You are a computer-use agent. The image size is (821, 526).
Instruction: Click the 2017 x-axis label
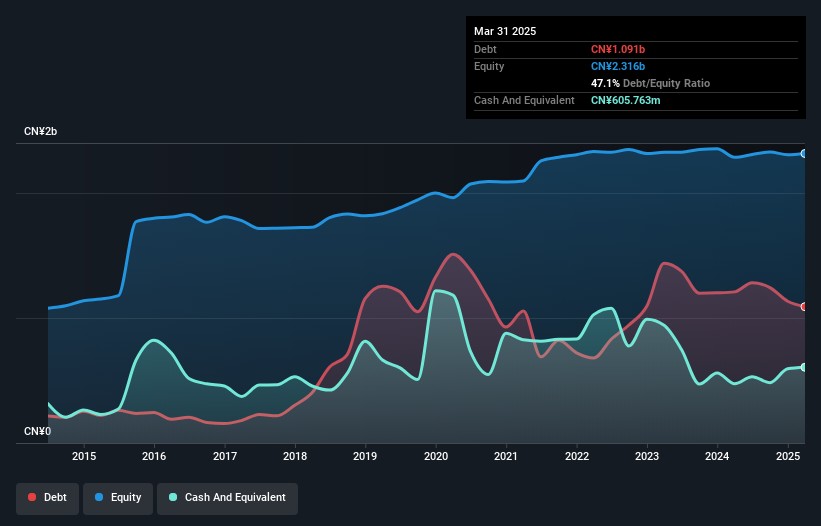click(225, 456)
